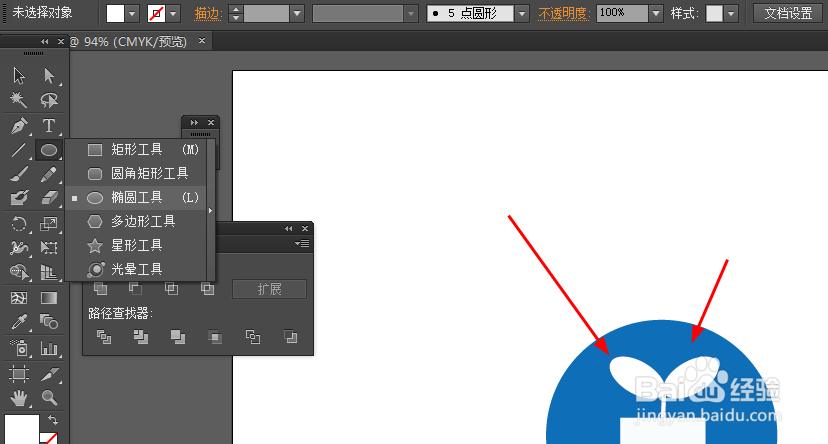Screen dimensions: 828x444
Task: Select the Selection tool (black arrow)
Action: tap(19, 76)
